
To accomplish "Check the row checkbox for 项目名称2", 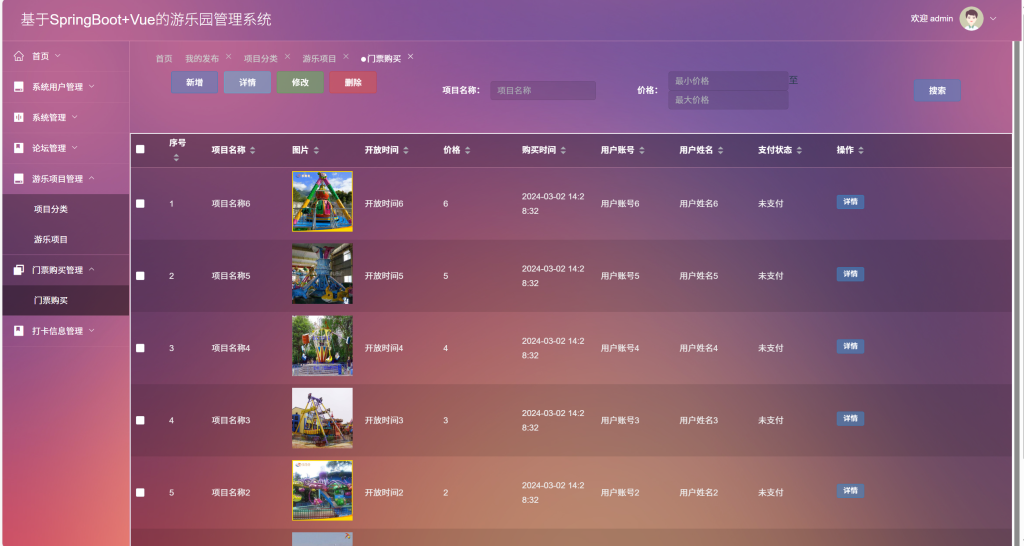I will coord(140,493).
